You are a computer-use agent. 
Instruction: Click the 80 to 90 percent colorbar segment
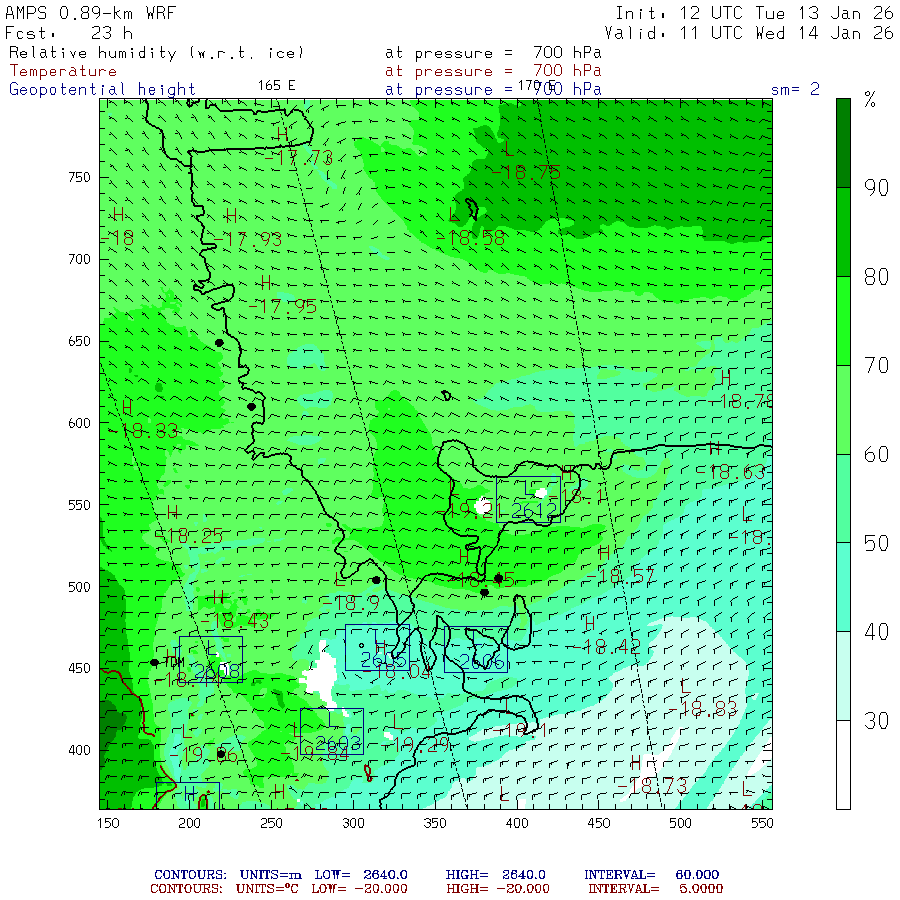tap(843, 232)
